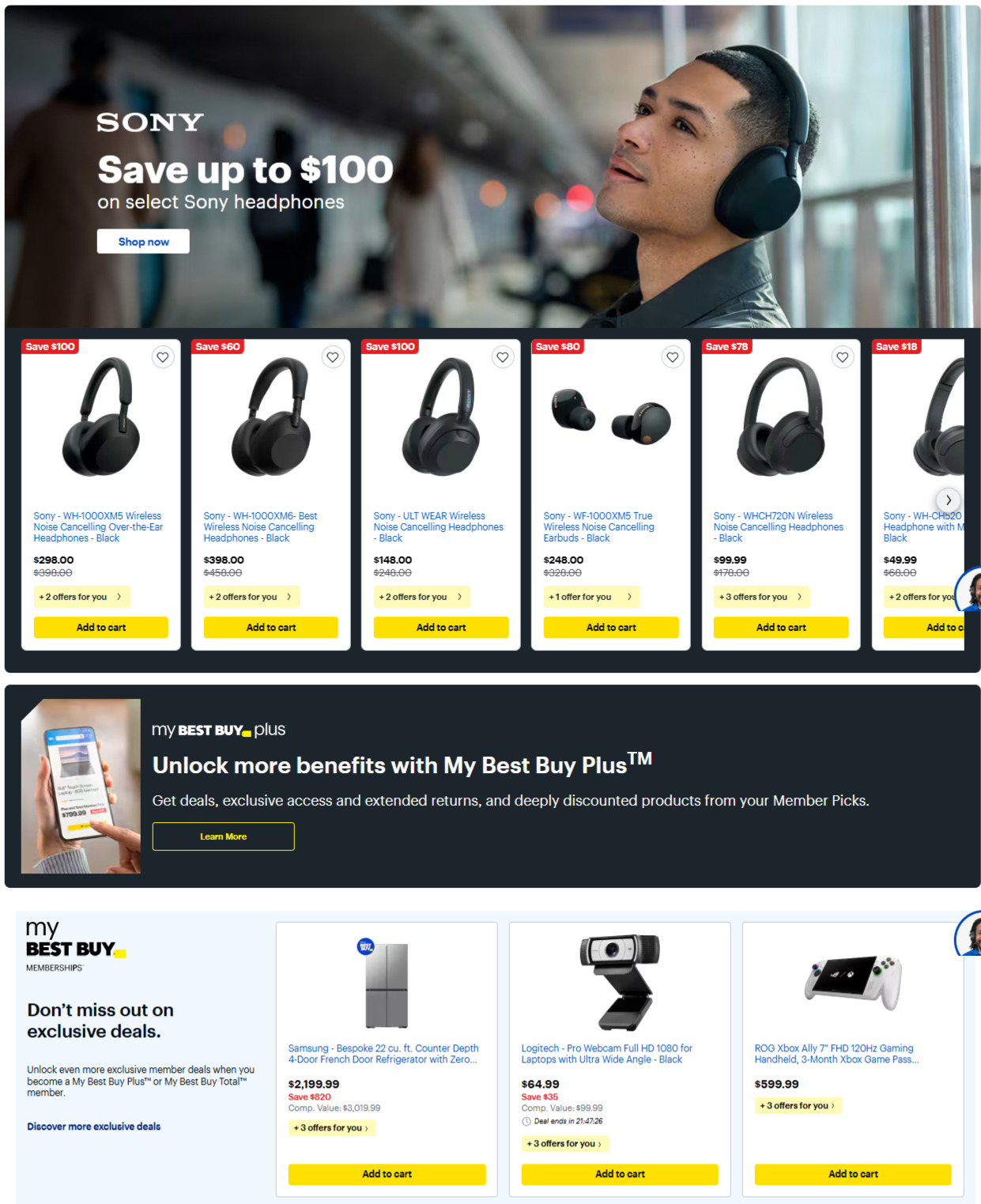Screen dimensions: 981x1204
Task: Open Discover more exclusive deals link
Action: click(x=93, y=1127)
